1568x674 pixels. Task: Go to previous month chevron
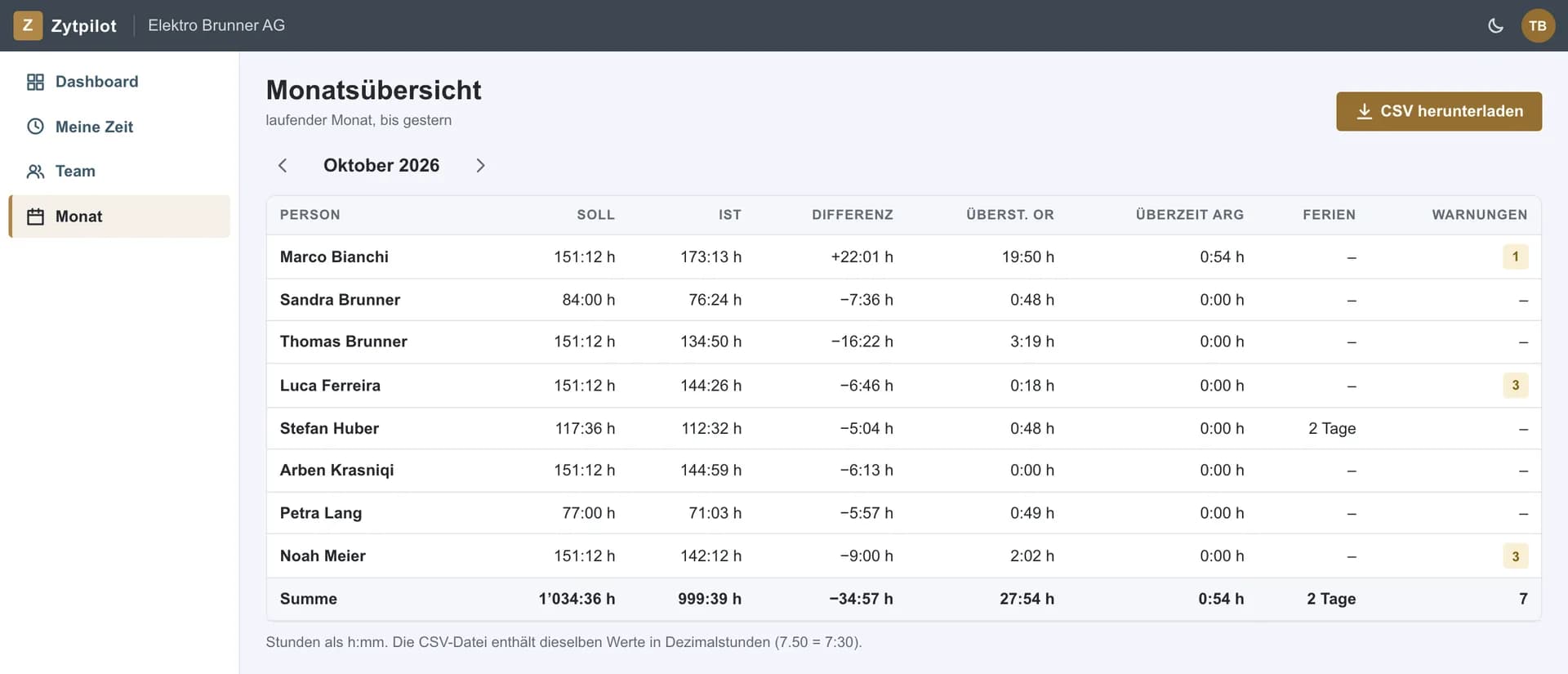[x=283, y=165]
